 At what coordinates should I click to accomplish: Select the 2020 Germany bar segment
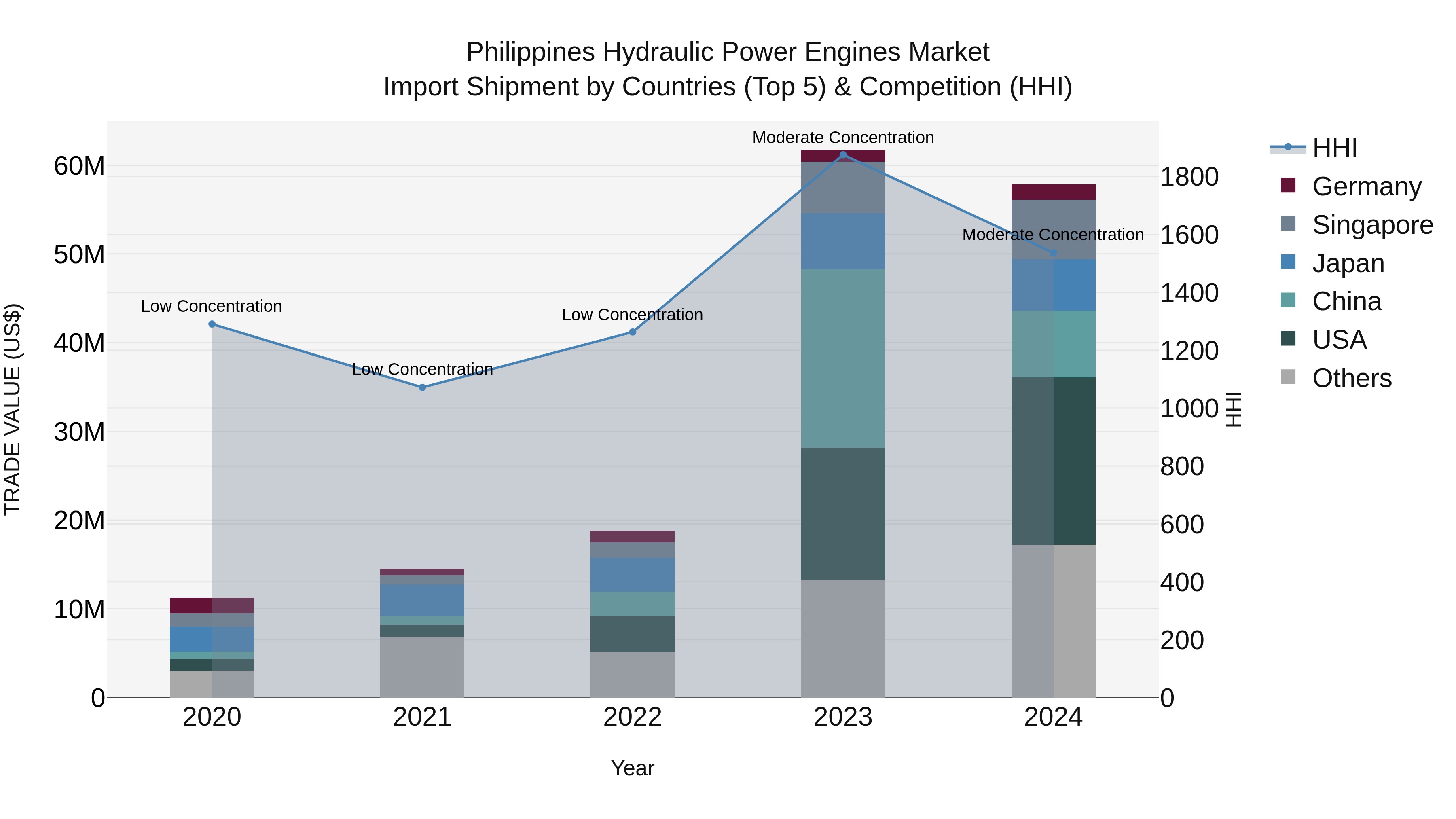click(212, 605)
